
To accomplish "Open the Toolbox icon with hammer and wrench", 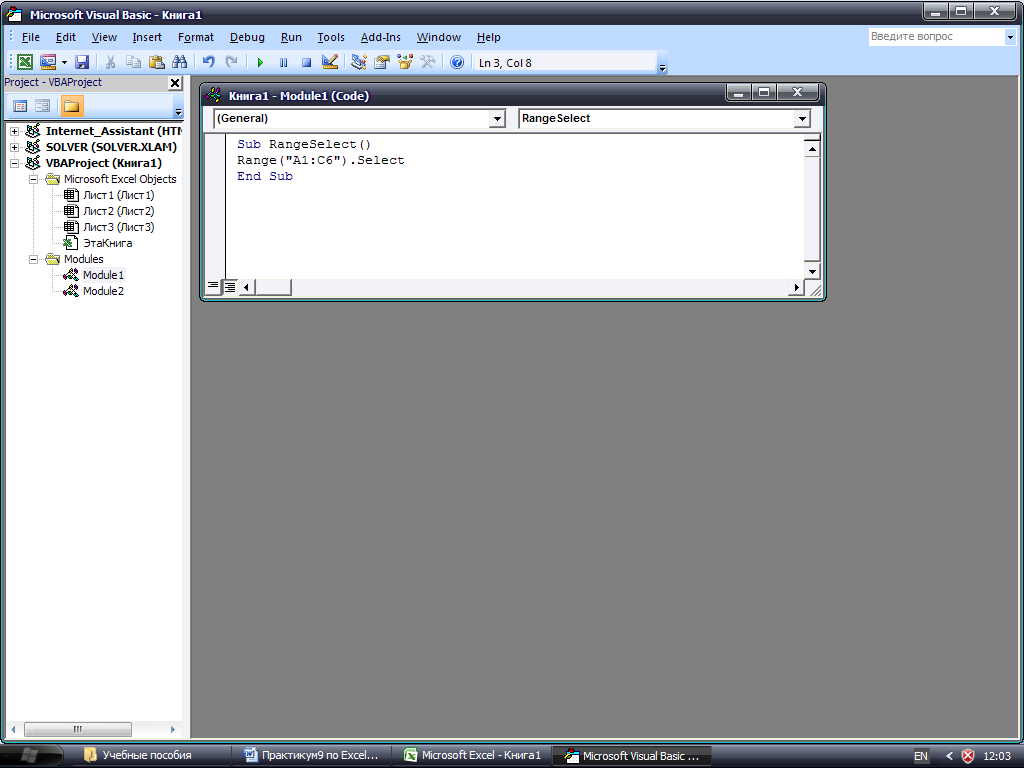I will [428, 62].
